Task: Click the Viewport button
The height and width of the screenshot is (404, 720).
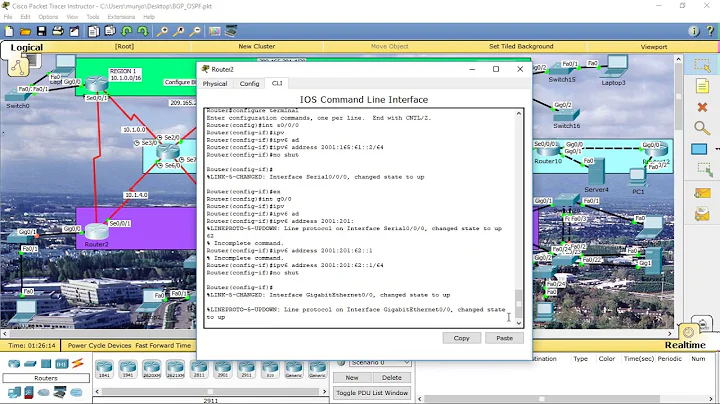Action: (x=653, y=47)
